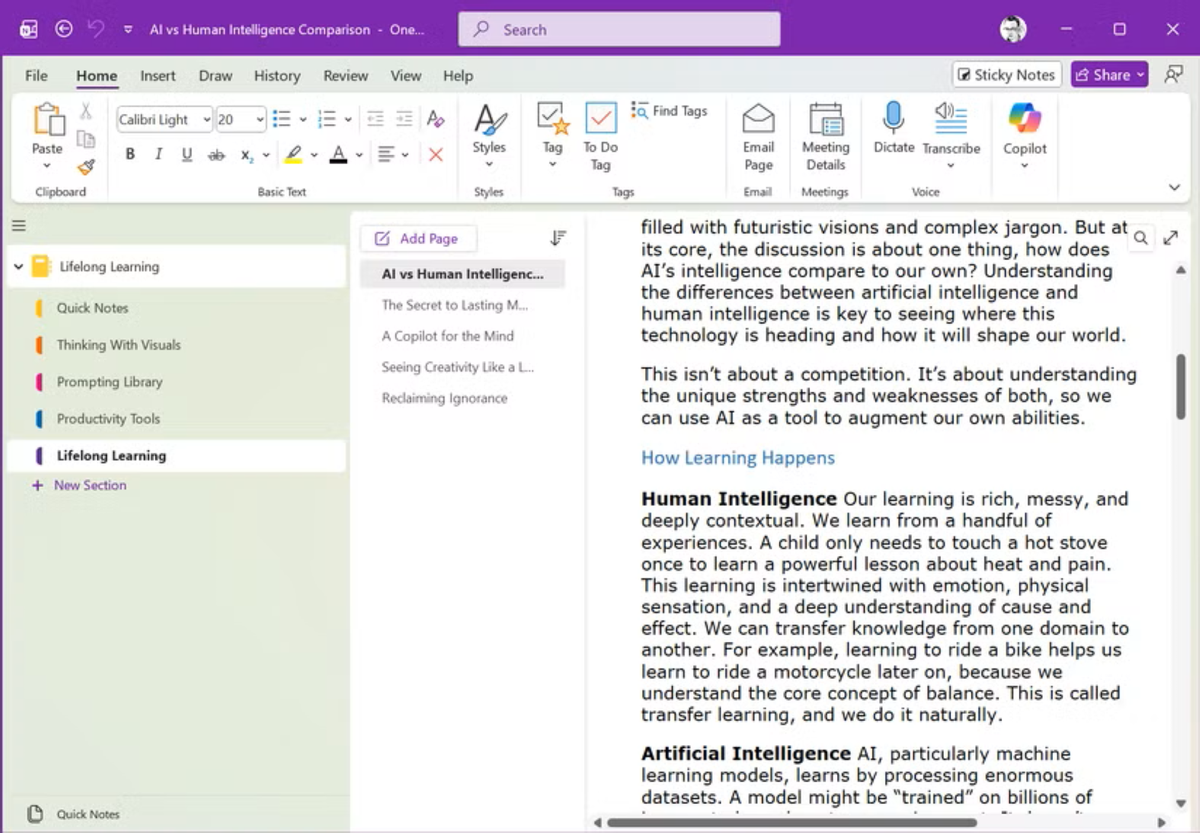Open the Insert ribbon tab
The width and height of the screenshot is (1200, 833).
(158, 76)
